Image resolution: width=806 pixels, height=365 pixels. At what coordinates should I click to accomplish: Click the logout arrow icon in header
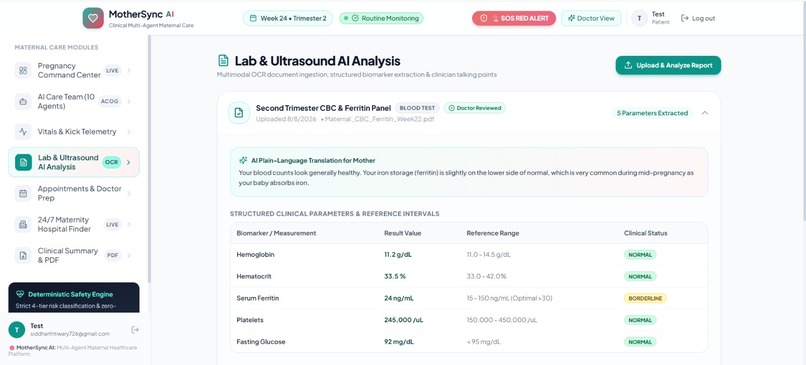point(685,18)
